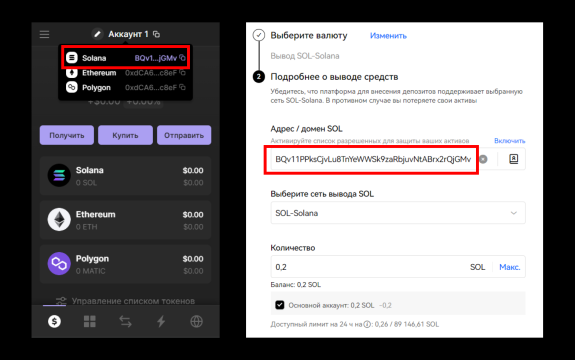Open the dollar wallet tab in bottom bar

click(54, 322)
